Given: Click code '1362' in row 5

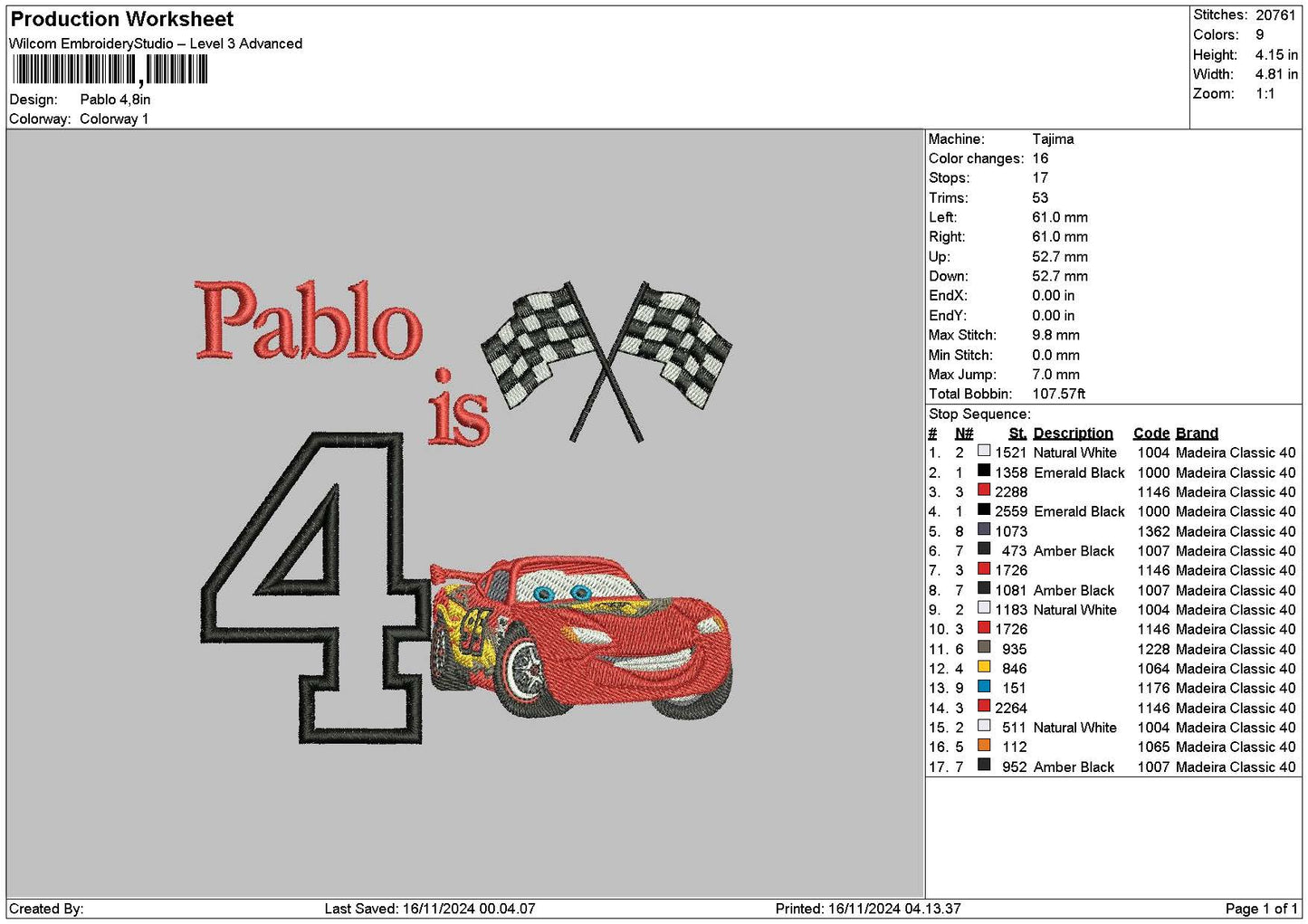Looking at the screenshot, I should tap(1153, 531).
